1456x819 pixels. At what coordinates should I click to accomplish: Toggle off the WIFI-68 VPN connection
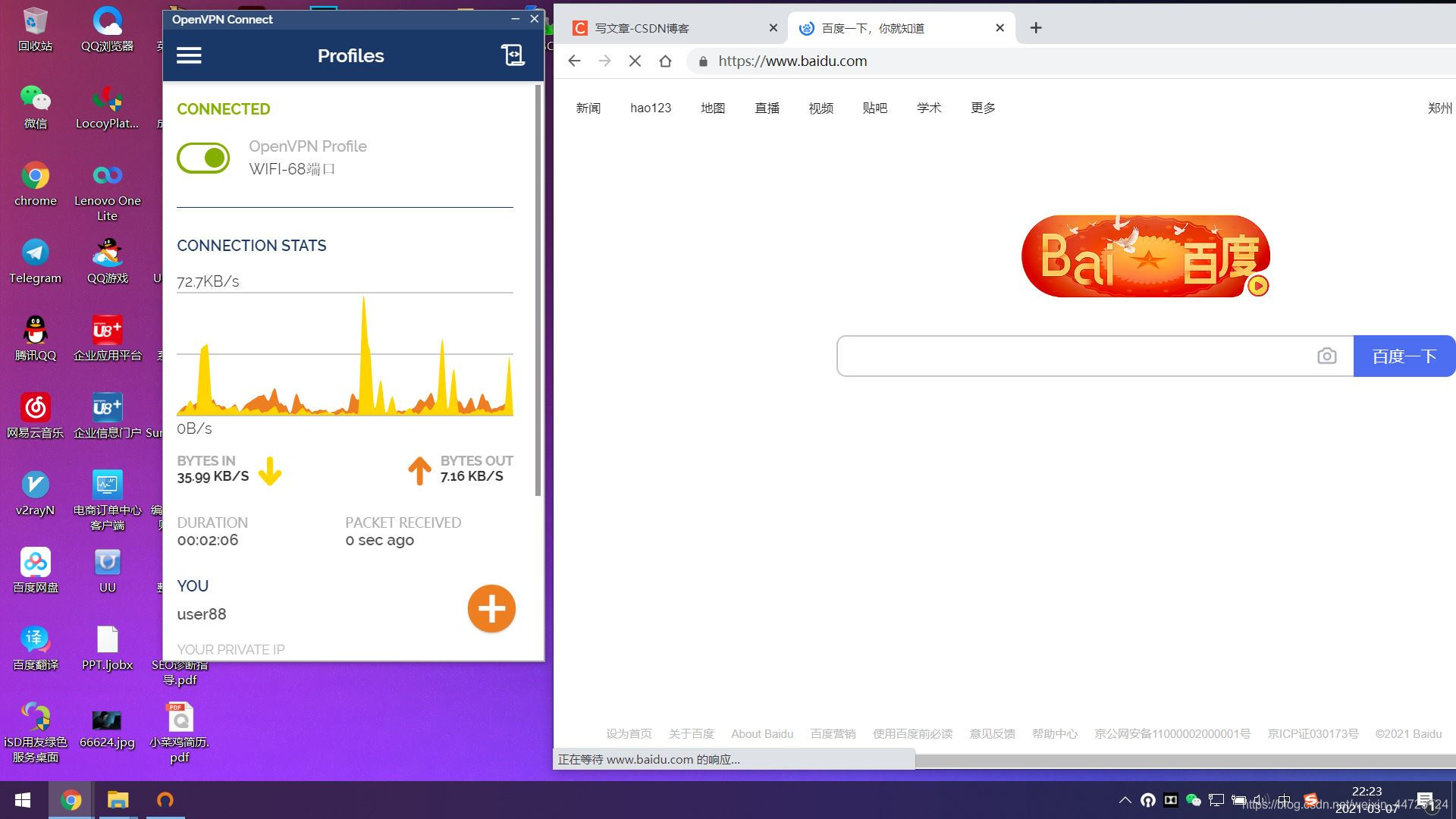click(x=203, y=158)
